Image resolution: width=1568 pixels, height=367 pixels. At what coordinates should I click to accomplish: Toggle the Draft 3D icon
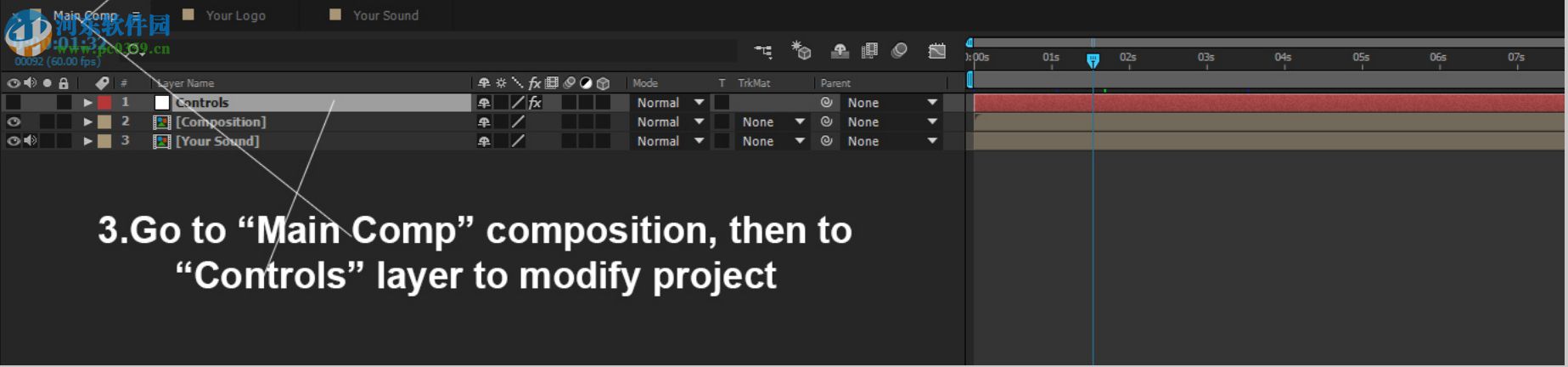[x=801, y=51]
